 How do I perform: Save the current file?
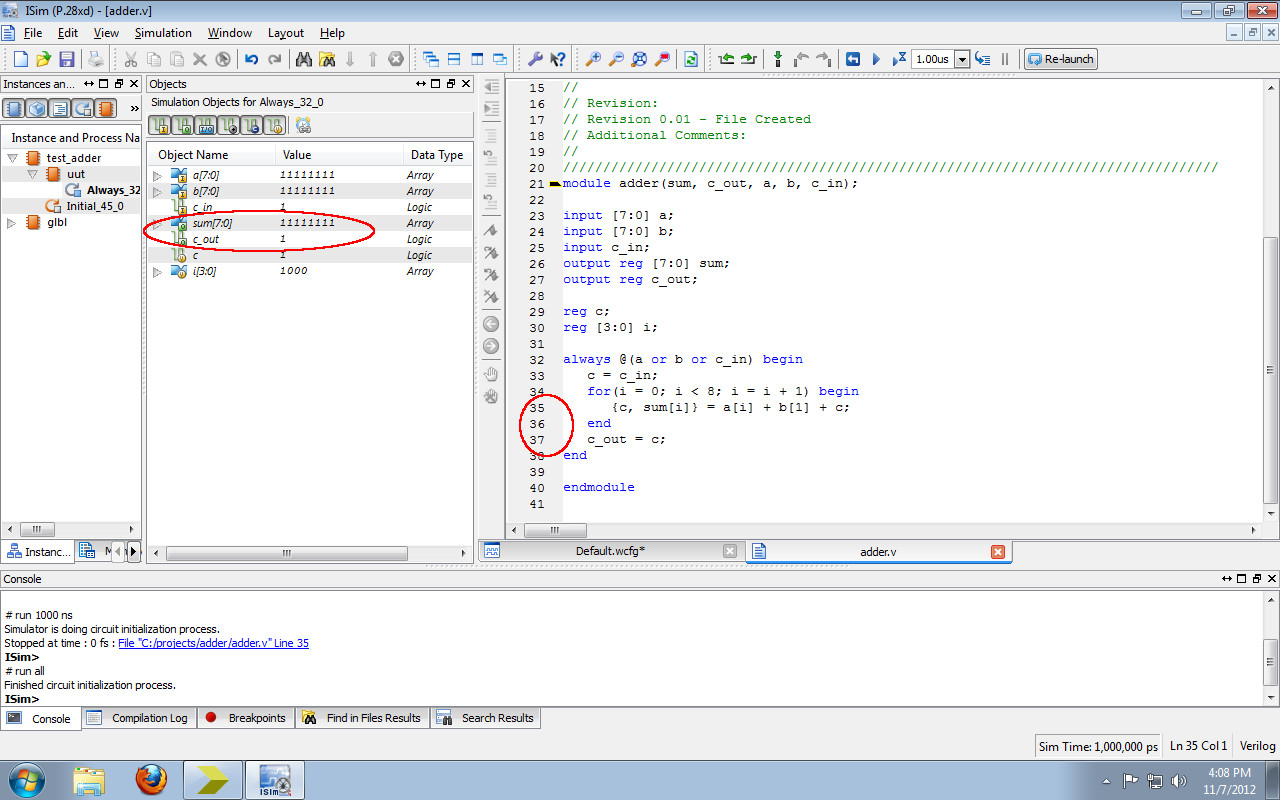coord(66,59)
